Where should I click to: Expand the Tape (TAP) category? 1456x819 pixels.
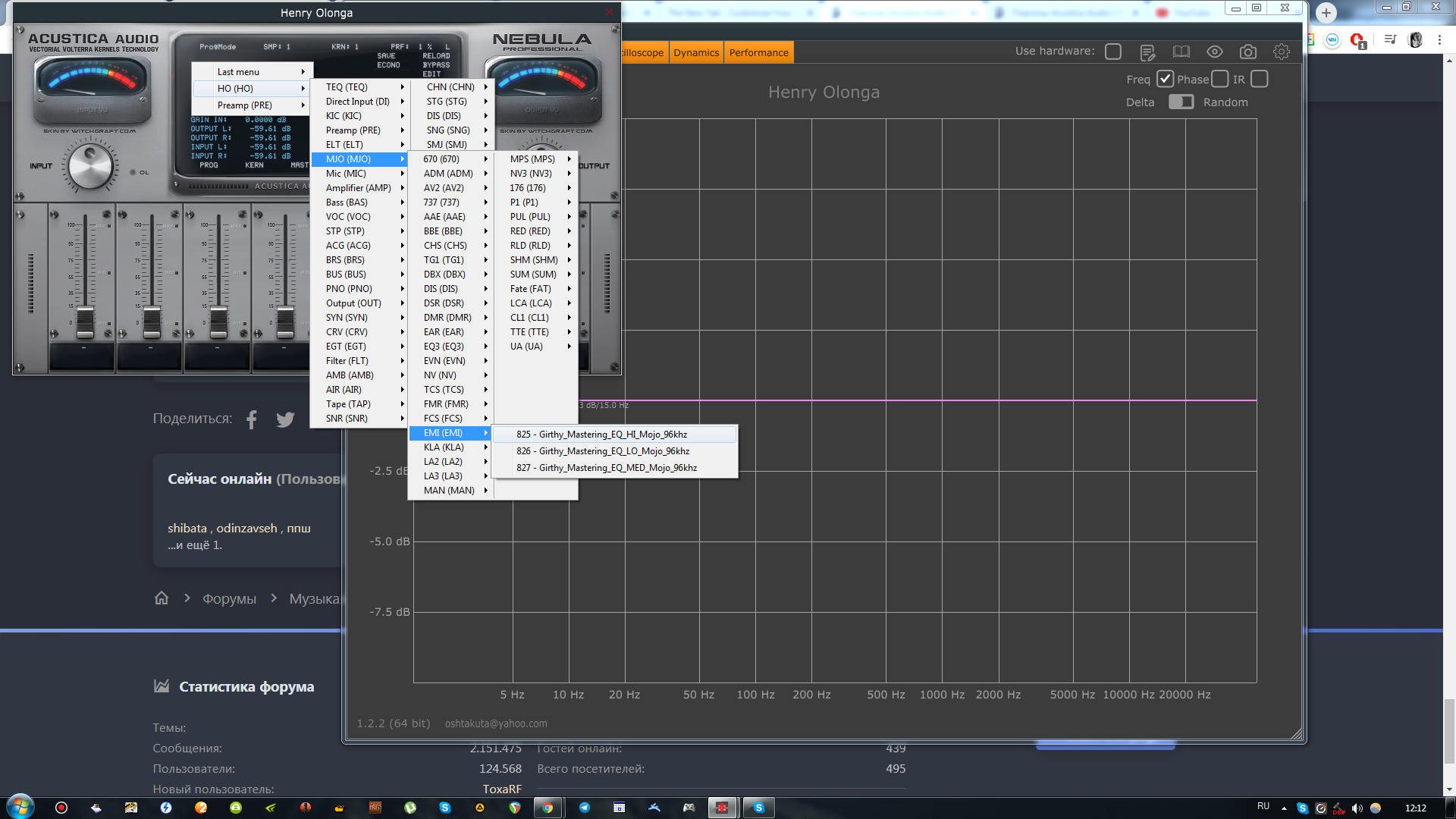[x=359, y=404]
